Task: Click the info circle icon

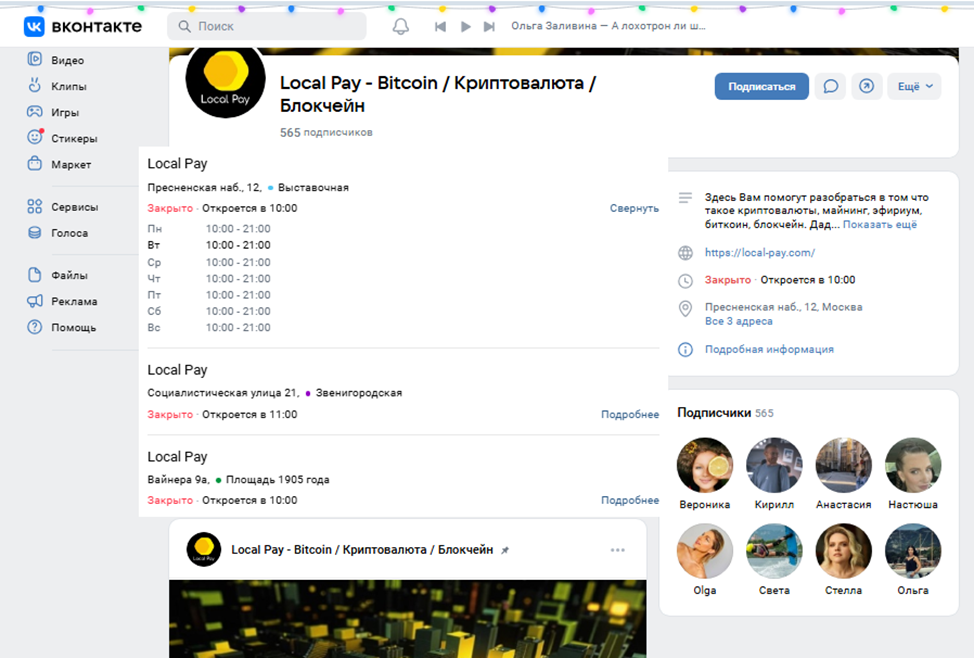Action: pyautogui.click(x=685, y=350)
